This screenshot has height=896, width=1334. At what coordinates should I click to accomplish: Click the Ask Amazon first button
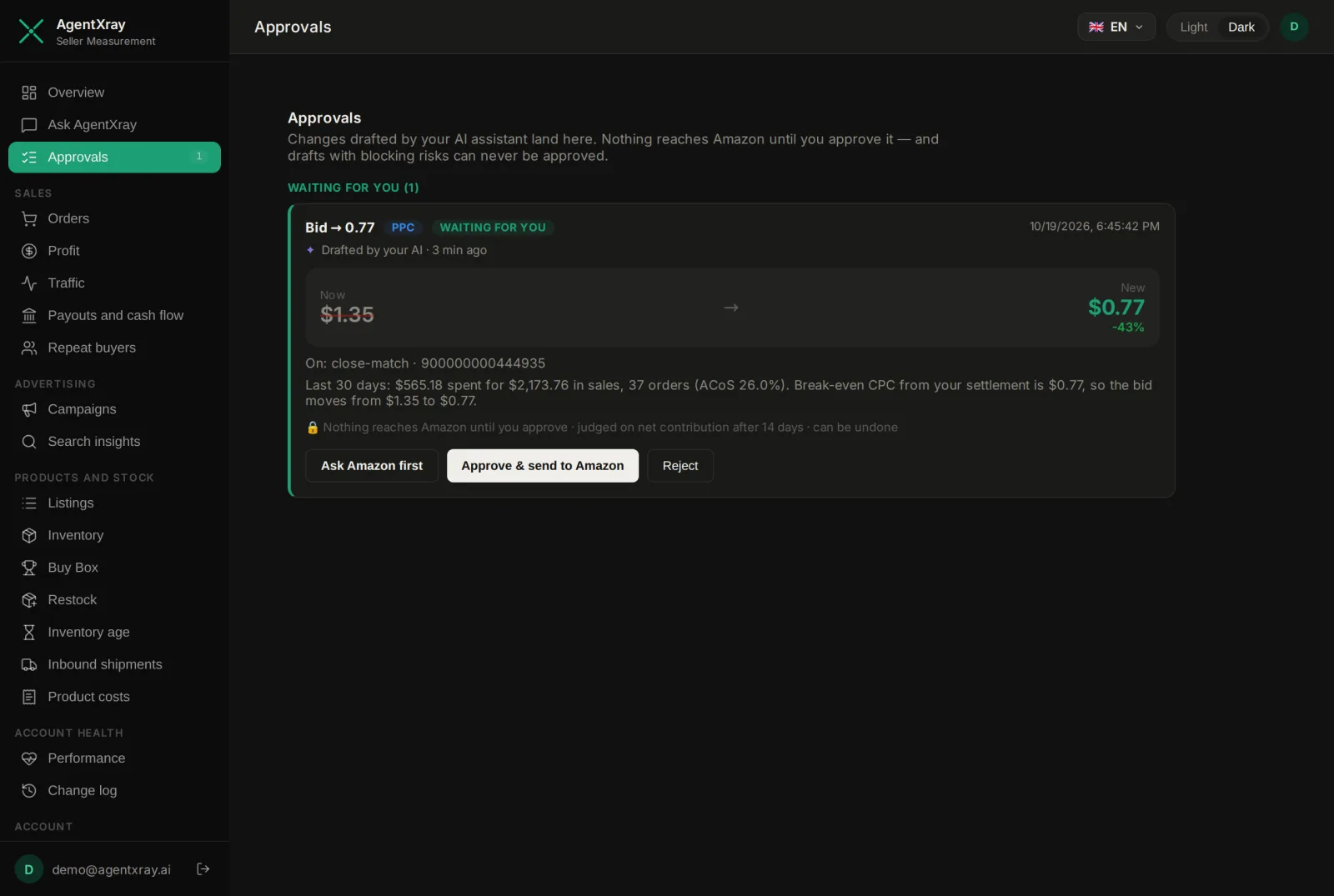(x=372, y=466)
